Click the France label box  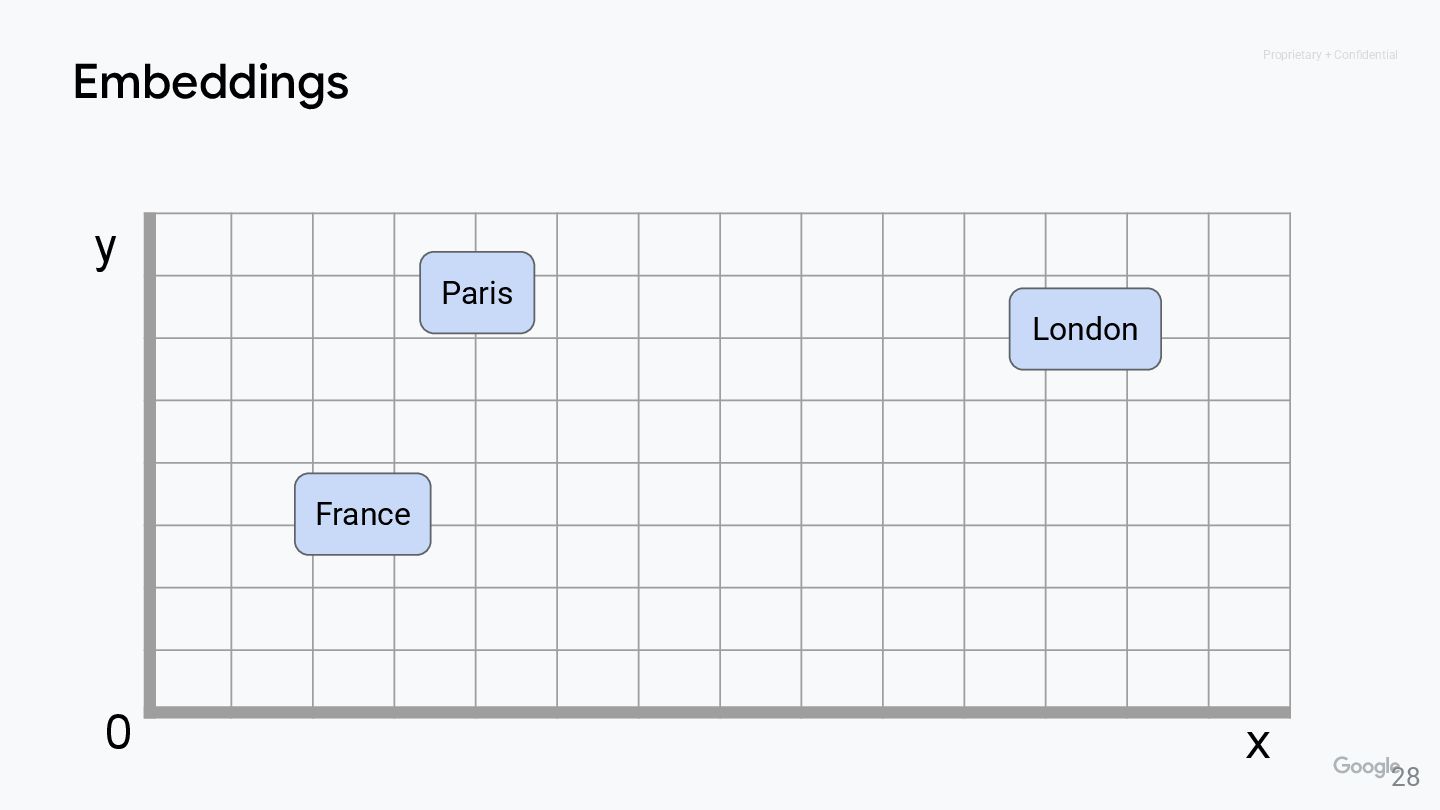coord(362,514)
